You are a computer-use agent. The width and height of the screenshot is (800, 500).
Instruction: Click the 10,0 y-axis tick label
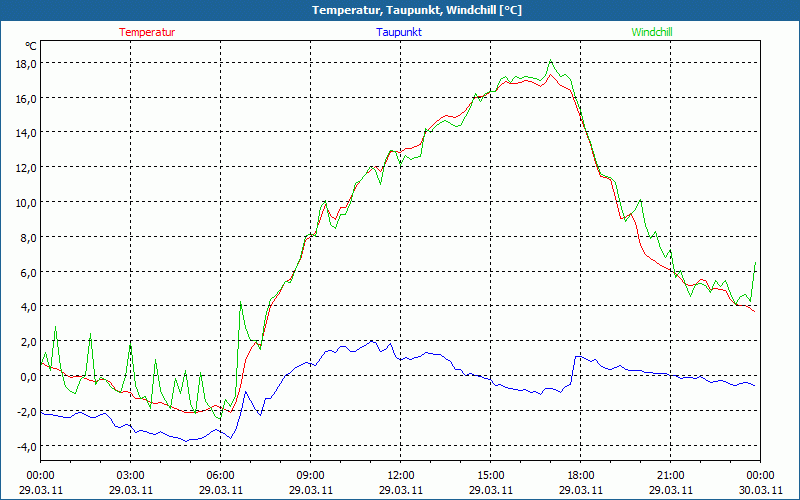click(x=25, y=202)
